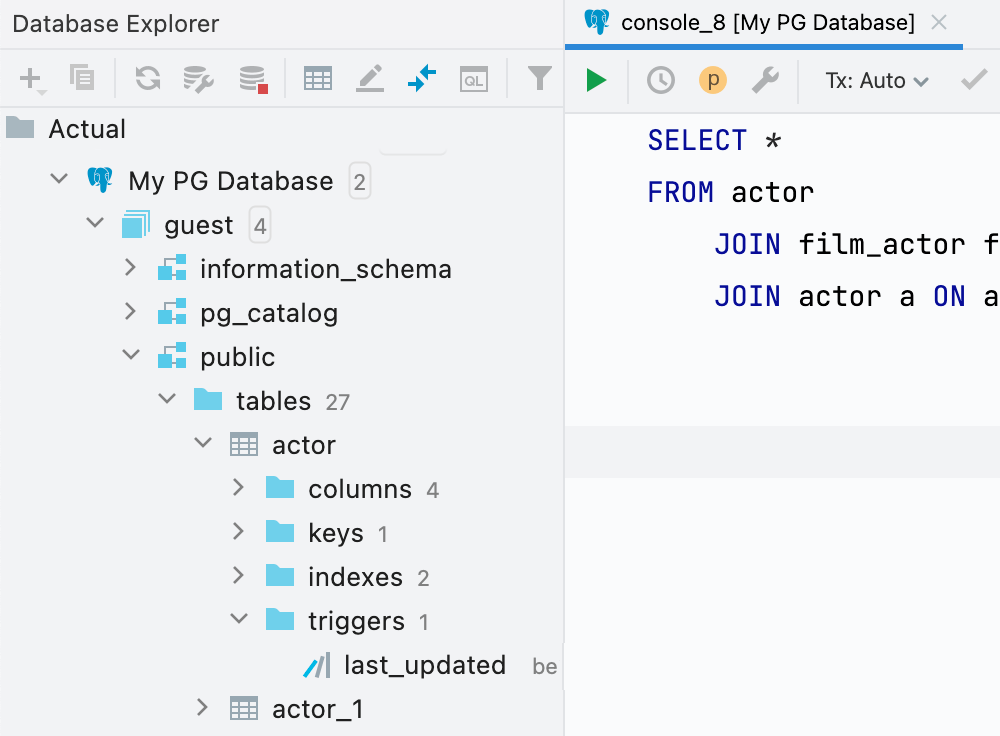The width and height of the screenshot is (1000, 736).
Task: Select the last_updated trigger
Action: 424,665
